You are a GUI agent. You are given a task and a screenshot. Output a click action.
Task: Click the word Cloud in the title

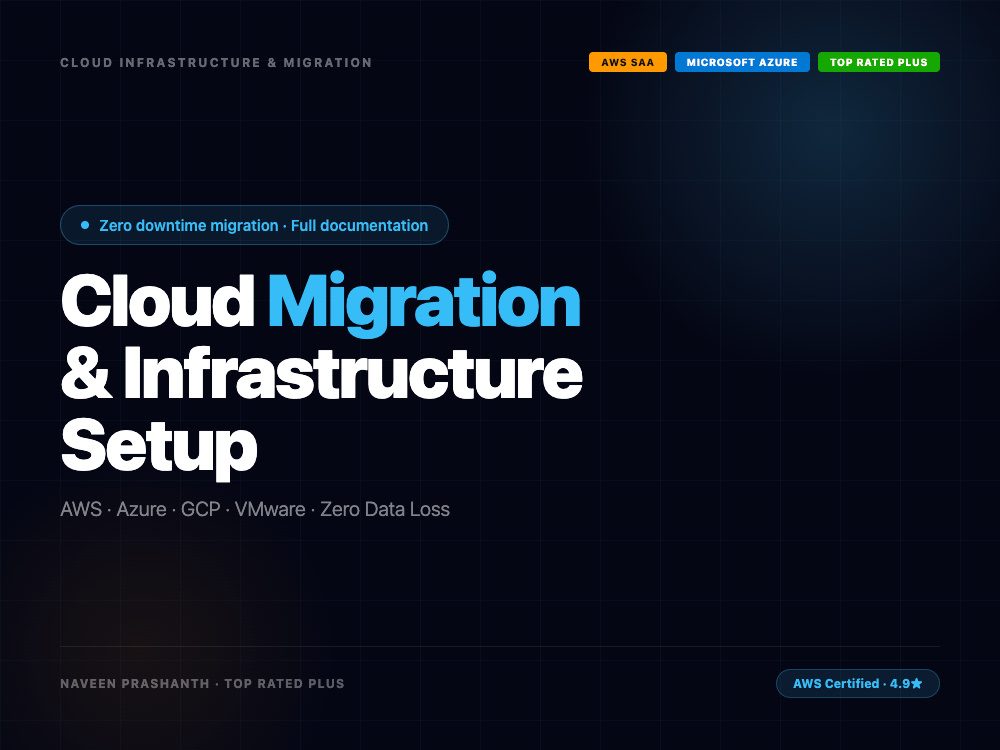point(158,301)
